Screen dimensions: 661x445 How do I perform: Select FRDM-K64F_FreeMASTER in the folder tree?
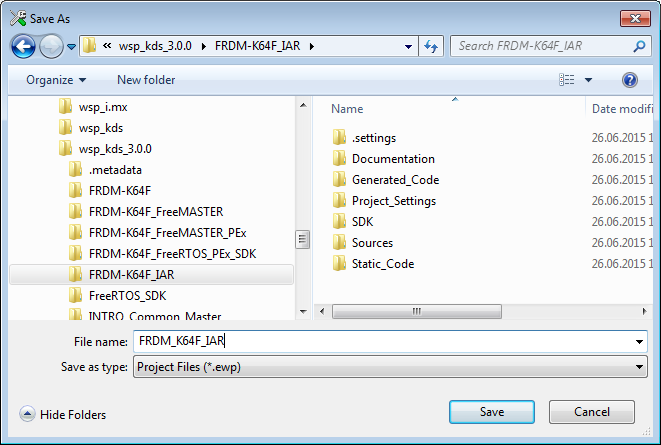pyautogui.click(x=155, y=211)
